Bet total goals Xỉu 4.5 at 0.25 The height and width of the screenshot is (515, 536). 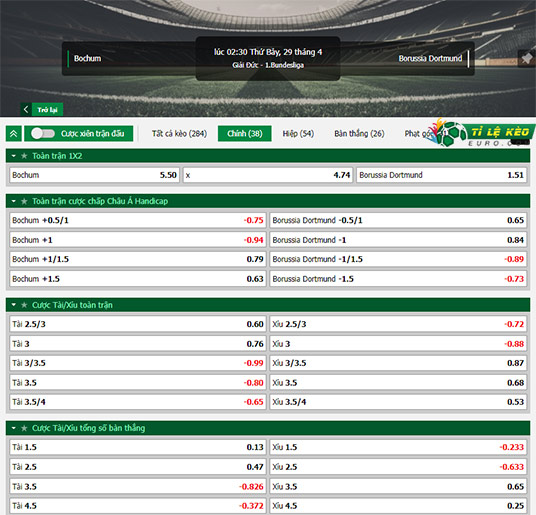point(398,506)
